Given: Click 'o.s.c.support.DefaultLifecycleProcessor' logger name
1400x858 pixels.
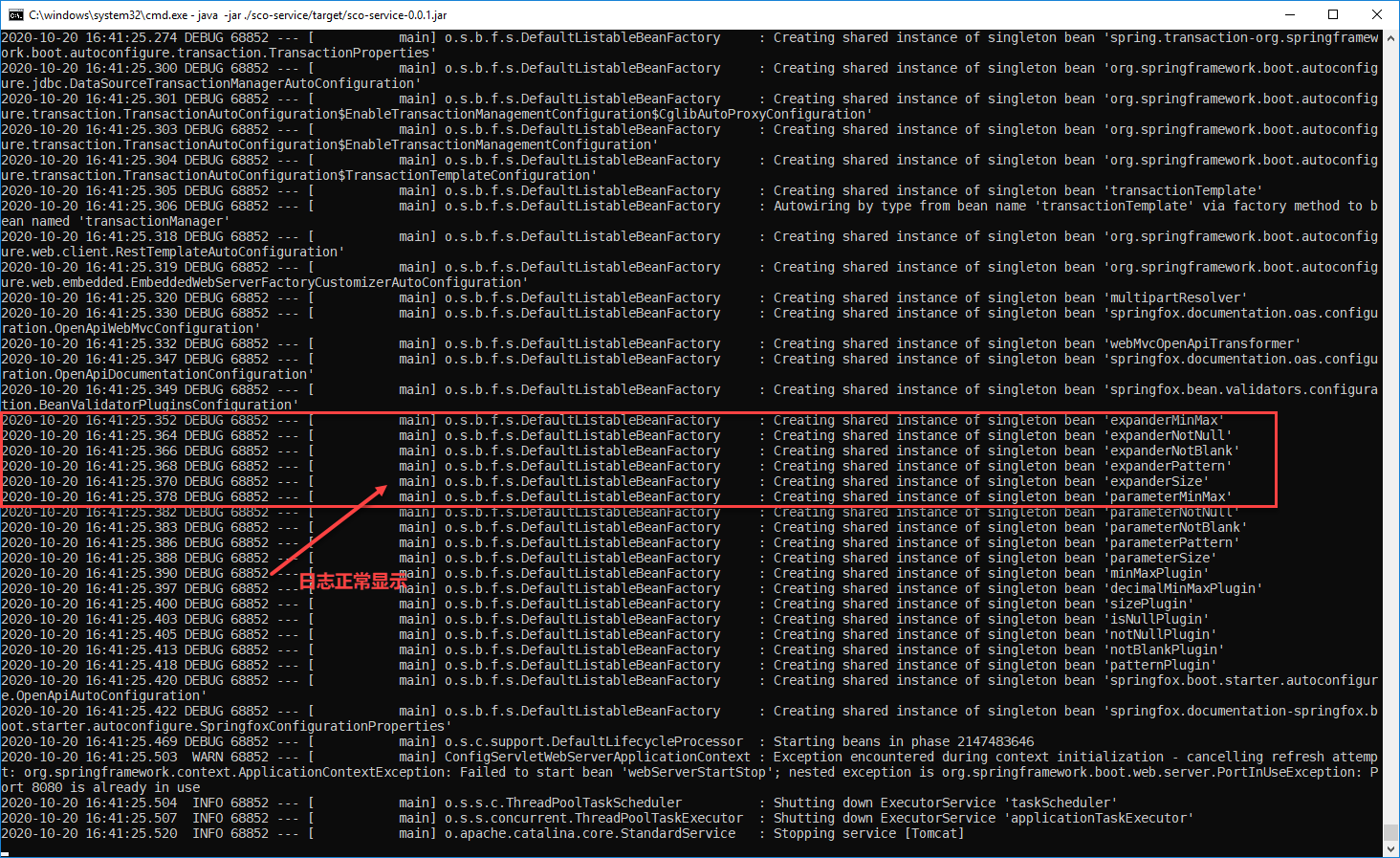Looking at the screenshot, I should click(x=594, y=742).
